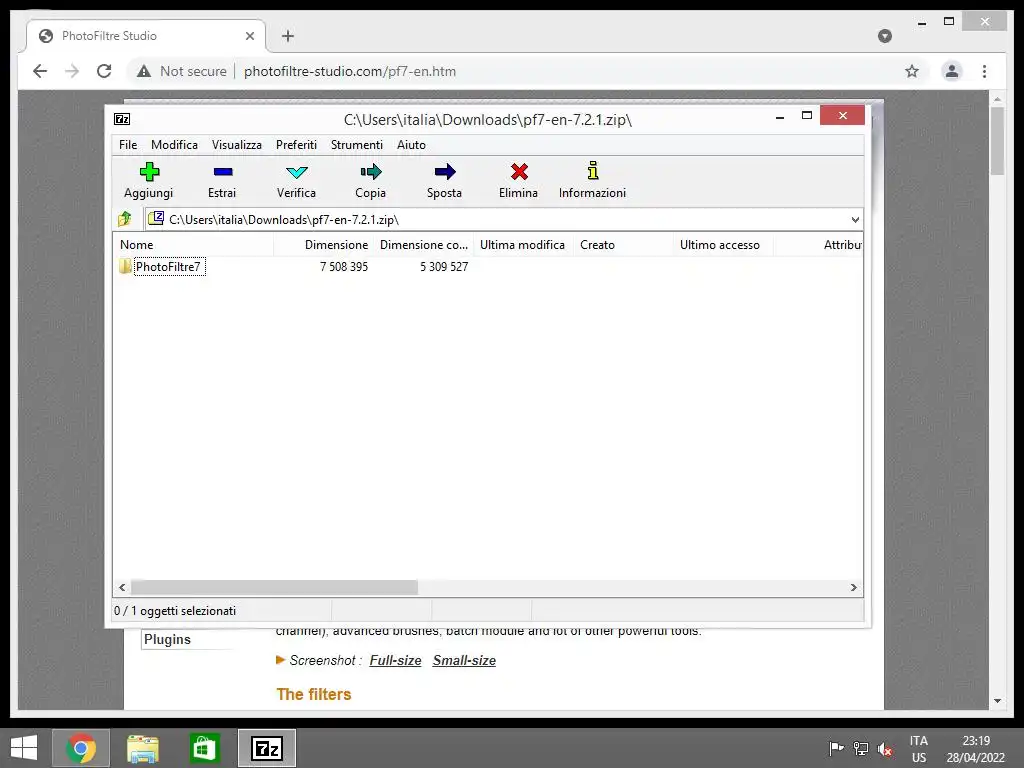Switch to Chrome on the taskbar
The height and width of the screenshot is (768, 1024).
coord(81,748)
